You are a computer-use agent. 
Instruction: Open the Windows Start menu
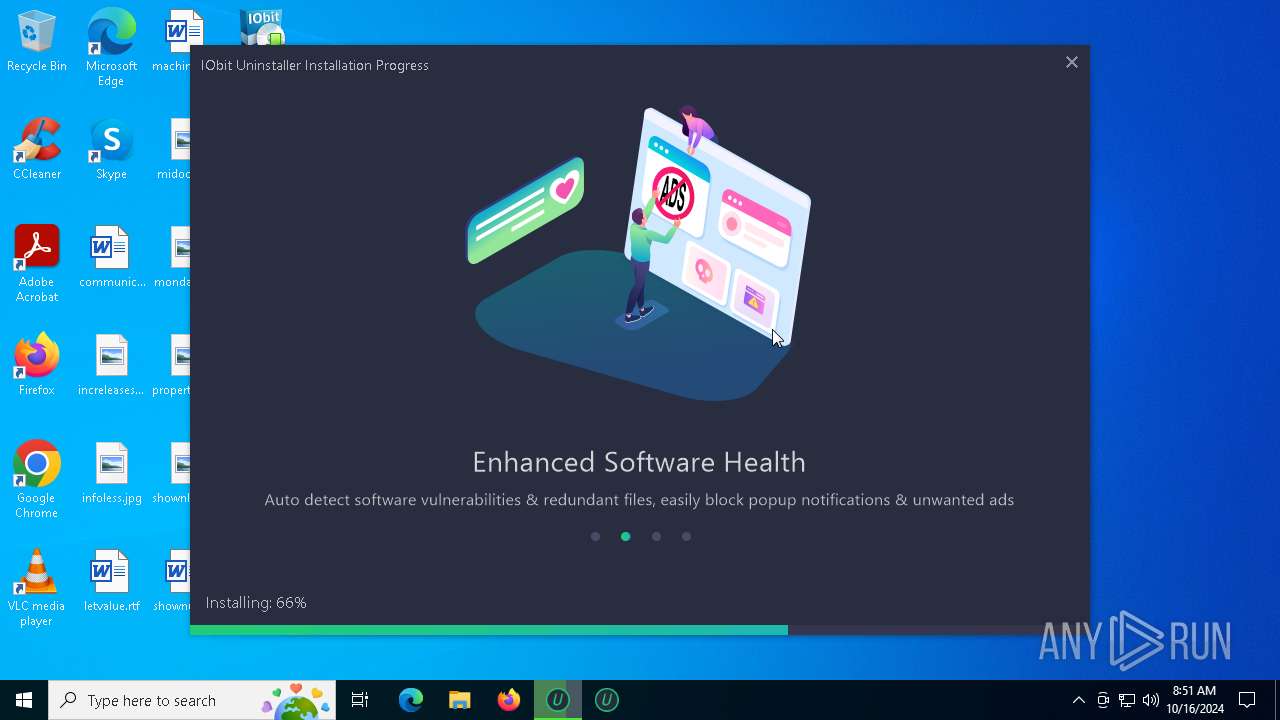24,700
